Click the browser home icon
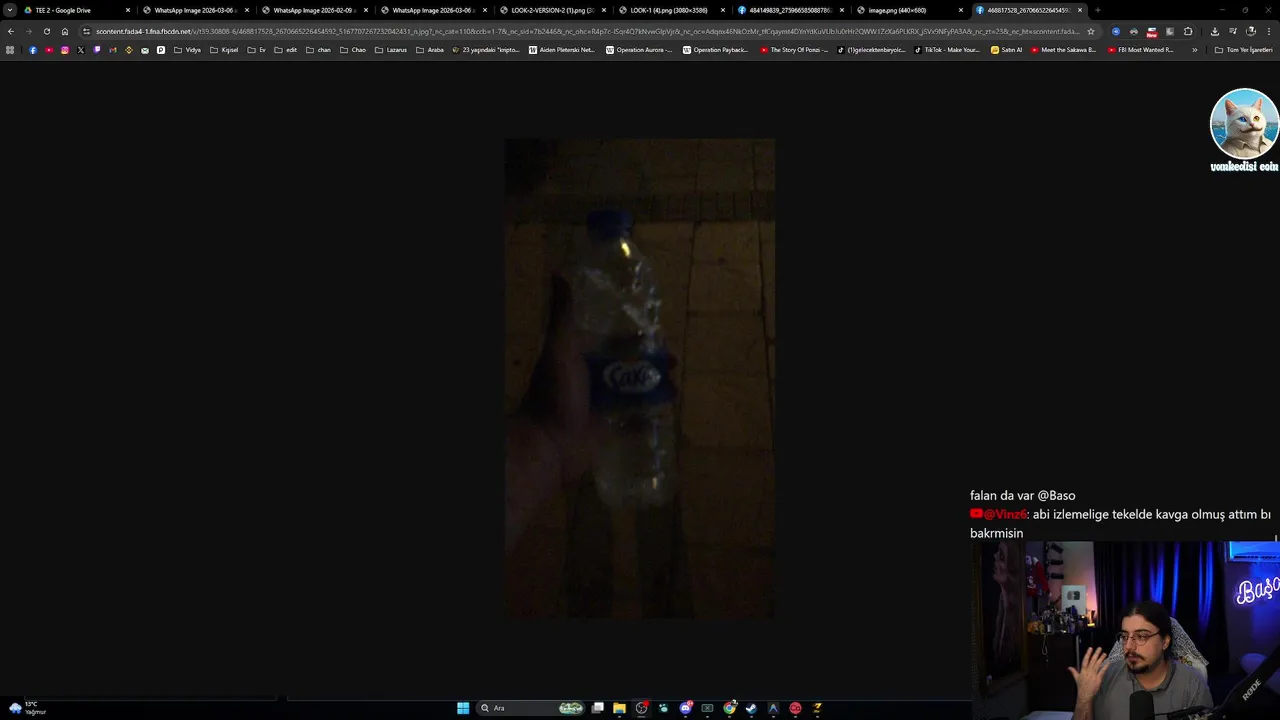1280x720 pixels. (65, 31)
